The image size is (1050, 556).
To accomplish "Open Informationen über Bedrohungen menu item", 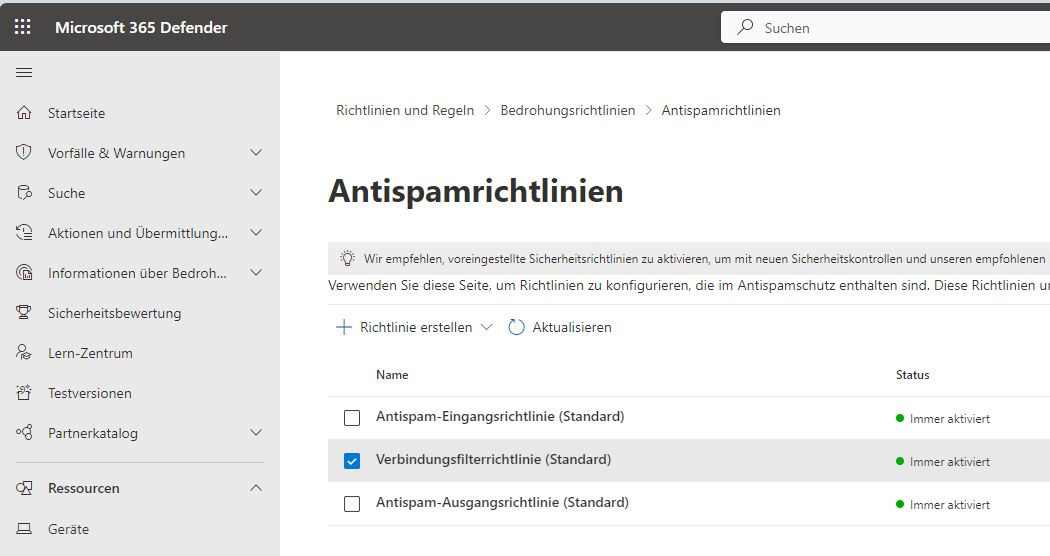I will (x=137, y=273).
